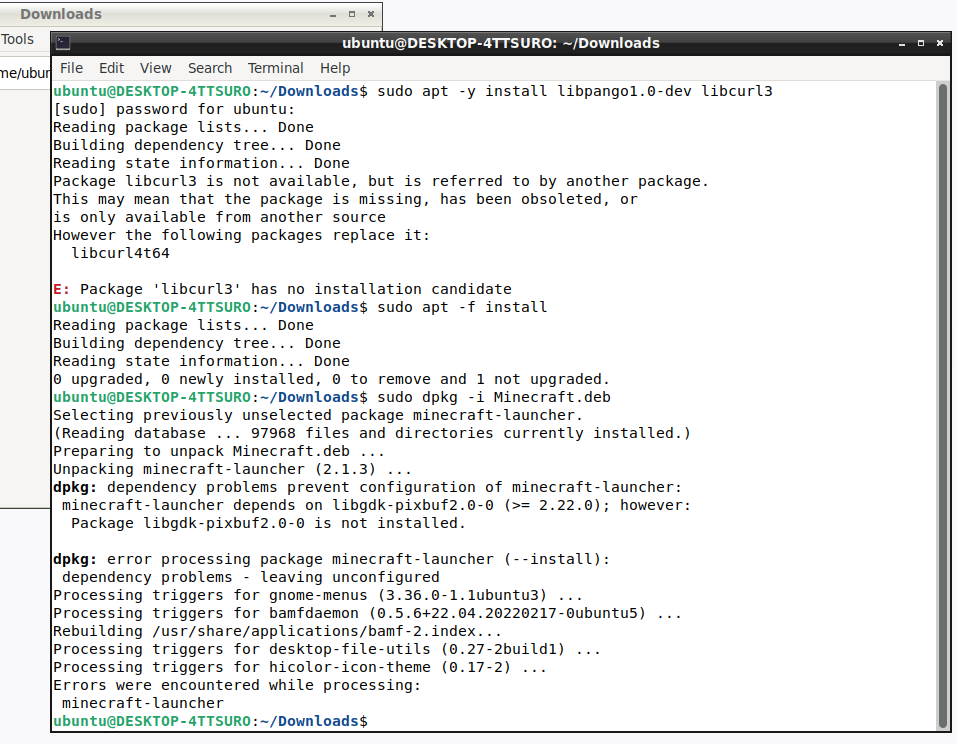Image resolution: width=957 pixels, height=744 pixels.
Task: Click 'However the following packages replace it' line
Action: point(242,235)
